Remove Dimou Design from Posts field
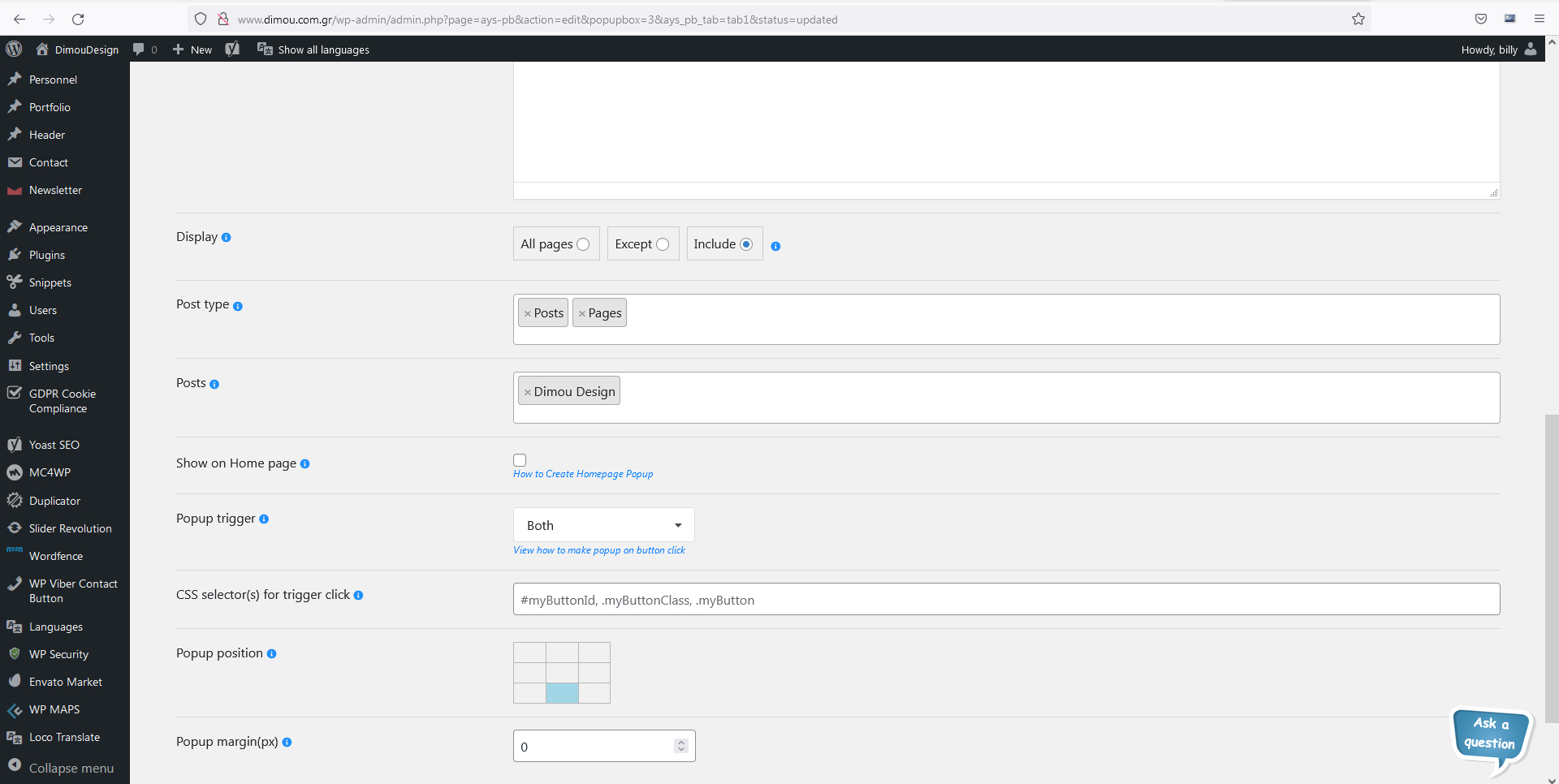 (527, 392)
